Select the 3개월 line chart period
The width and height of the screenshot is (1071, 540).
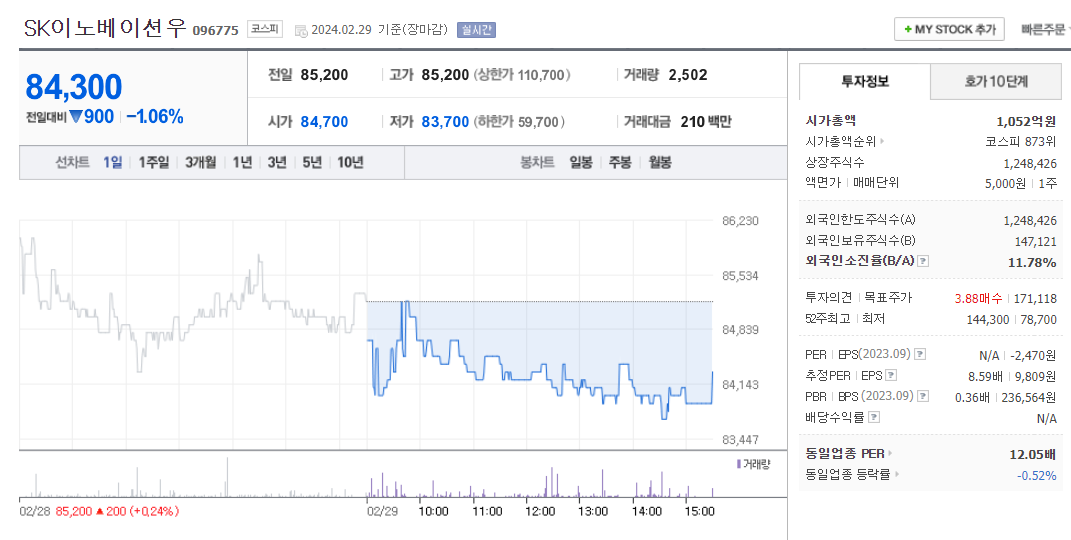point(201,162)
